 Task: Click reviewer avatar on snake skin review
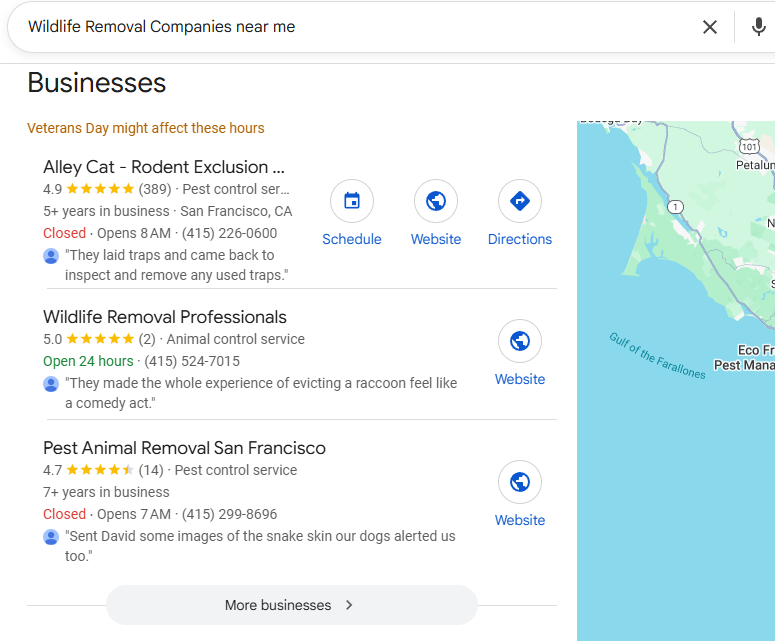51,537
